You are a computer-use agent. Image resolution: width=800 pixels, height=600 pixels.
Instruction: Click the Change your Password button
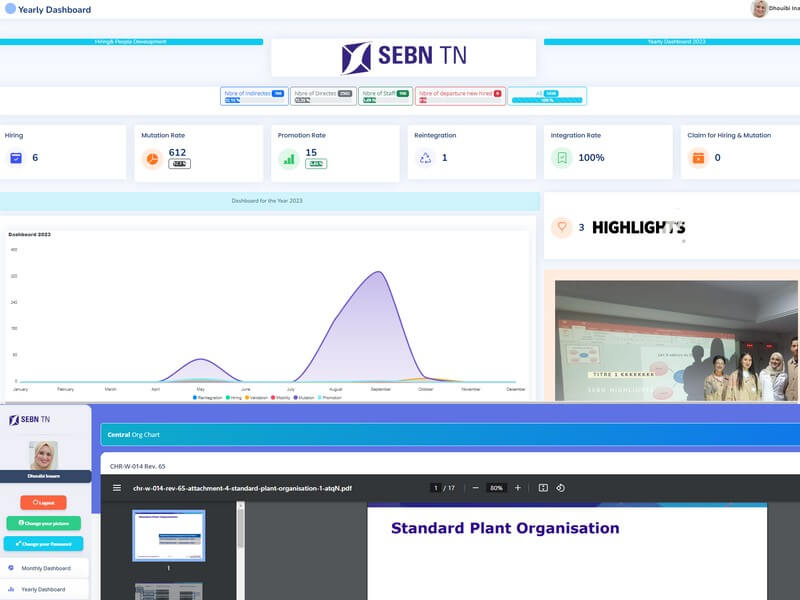[43, 544]
